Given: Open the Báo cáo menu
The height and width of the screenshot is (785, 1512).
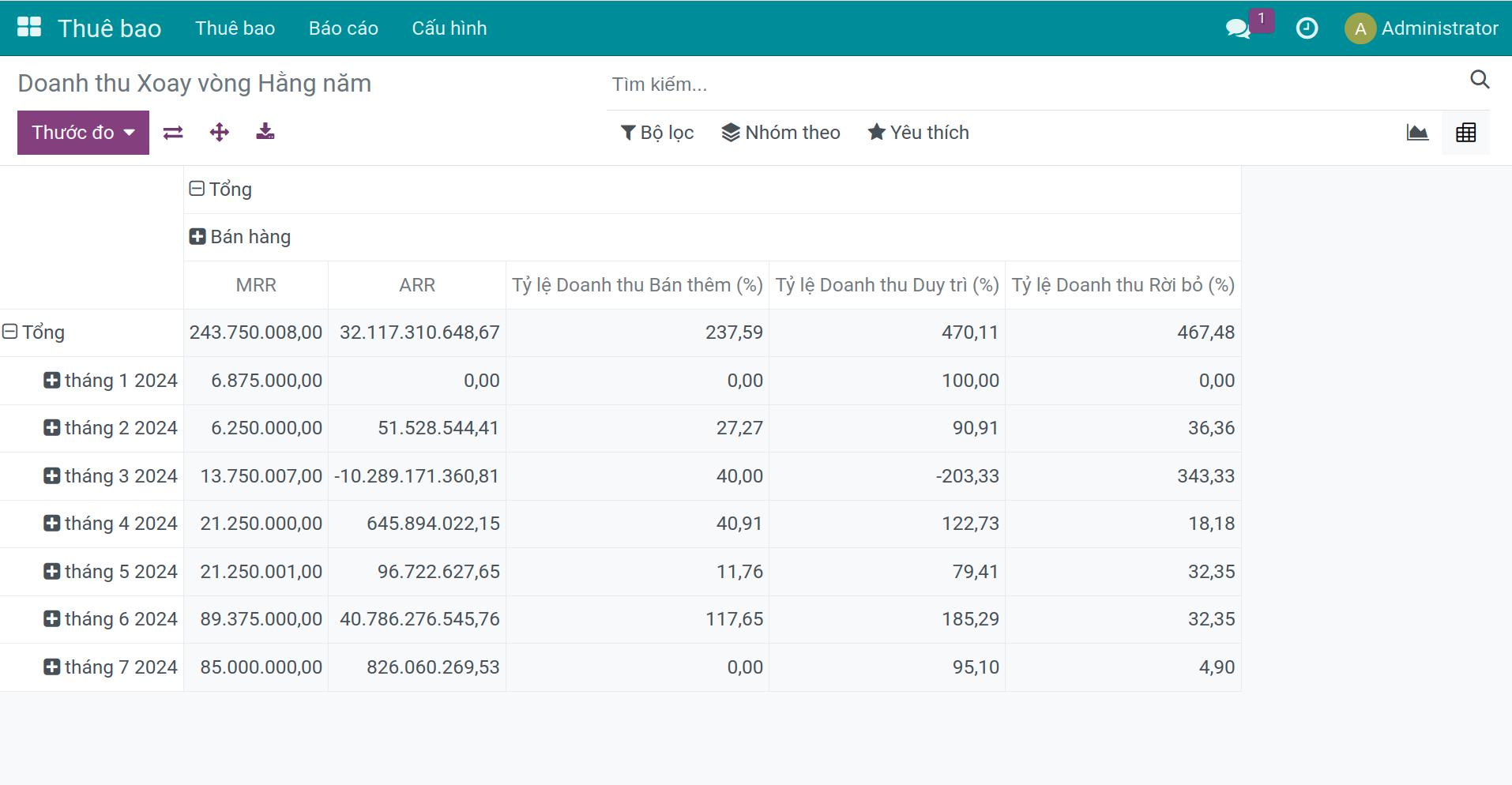Looking at the screenshot, I should coord(343,28).
